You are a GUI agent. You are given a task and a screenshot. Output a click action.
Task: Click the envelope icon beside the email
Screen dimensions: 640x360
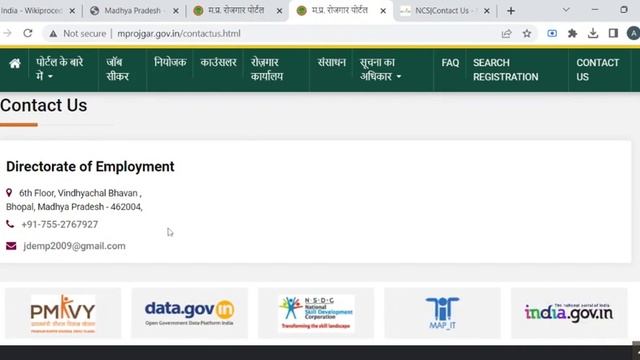coord(11,246)
